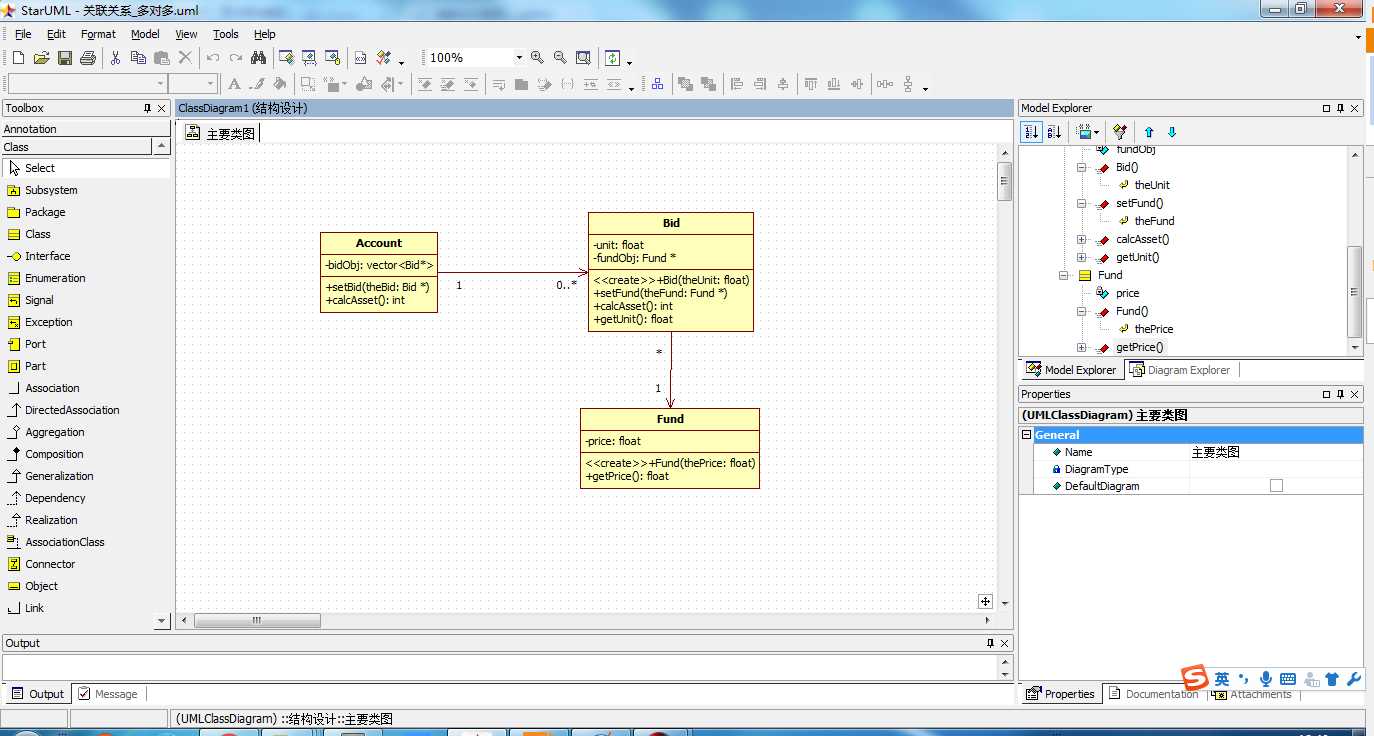Select the Generalization tool in Toolbox
Viewport: 1374px width, 736px height.
(59, 476)
